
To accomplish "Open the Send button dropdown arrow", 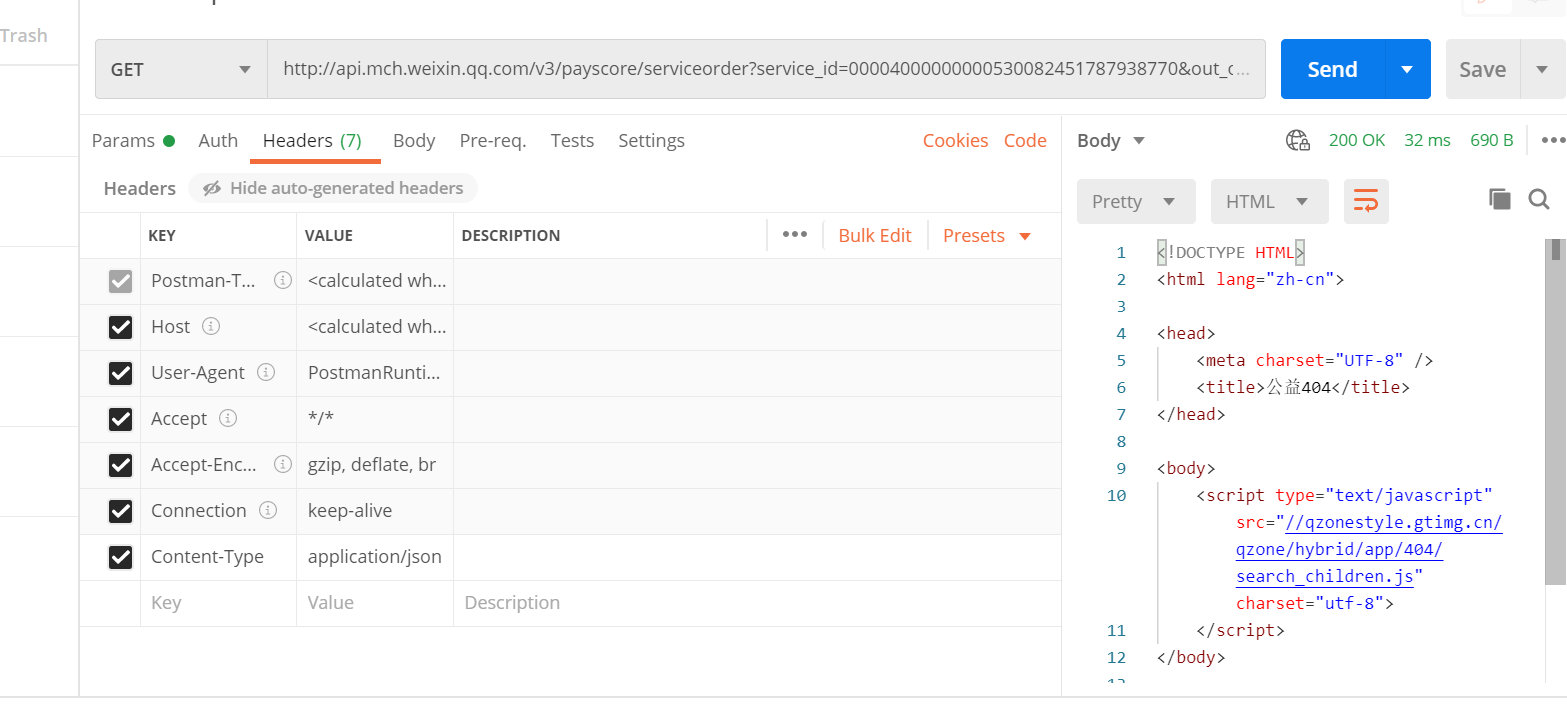I will [1408, 69].
